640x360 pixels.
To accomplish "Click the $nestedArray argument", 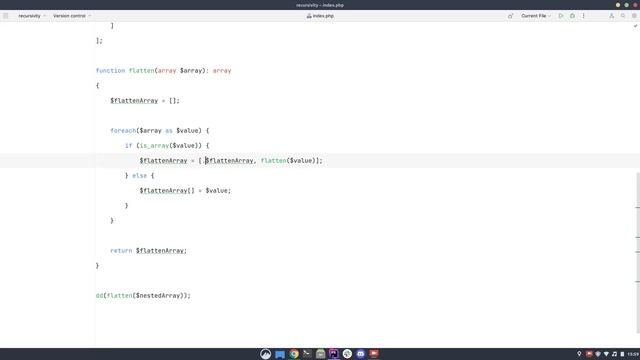I will [x=159, y=296].
